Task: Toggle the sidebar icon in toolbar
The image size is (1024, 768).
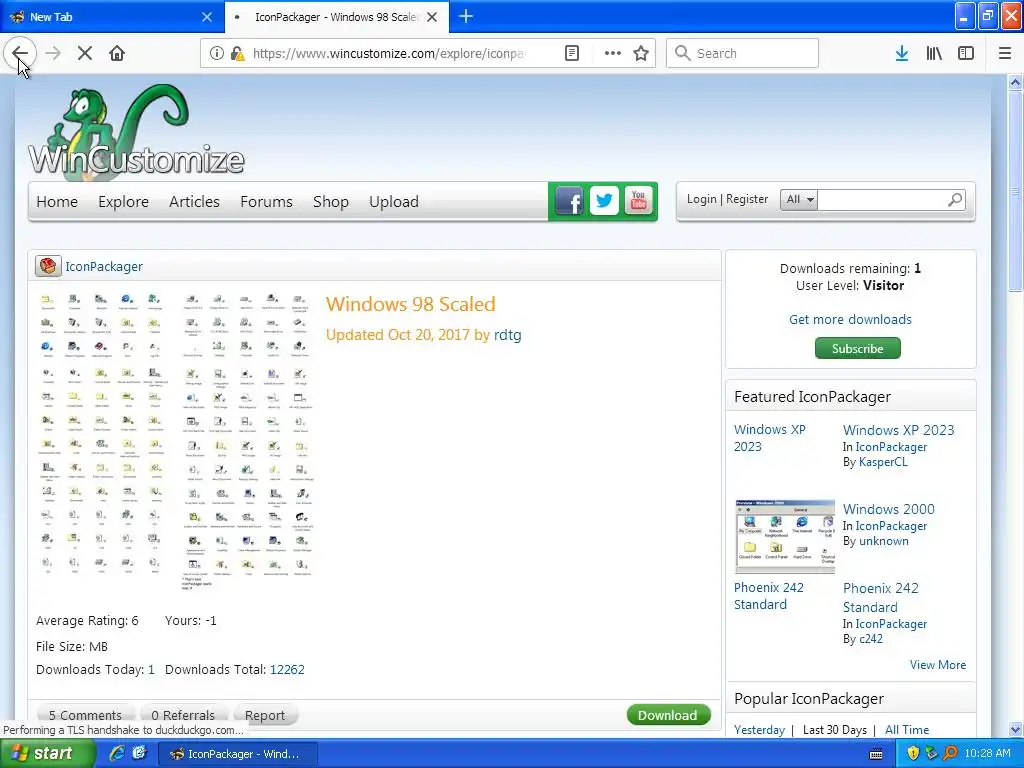Action: coord(966,53)
